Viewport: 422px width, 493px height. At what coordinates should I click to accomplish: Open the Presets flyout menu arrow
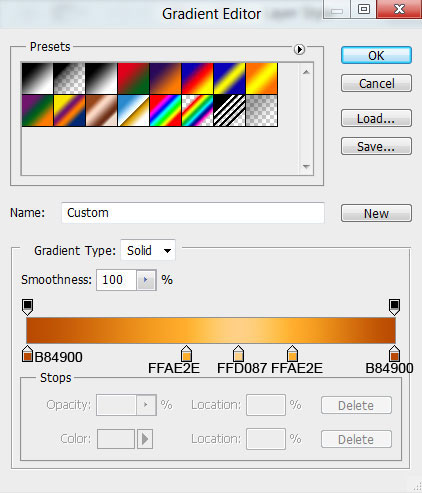pos(299,49)
